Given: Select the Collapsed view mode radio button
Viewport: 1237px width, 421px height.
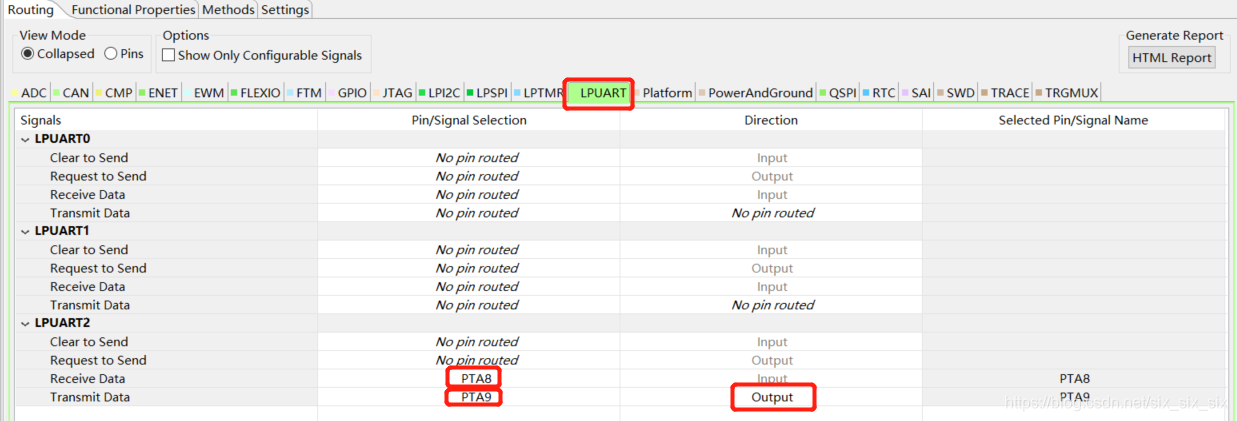Looking at the screenshot, I should [x=58, y=54].
